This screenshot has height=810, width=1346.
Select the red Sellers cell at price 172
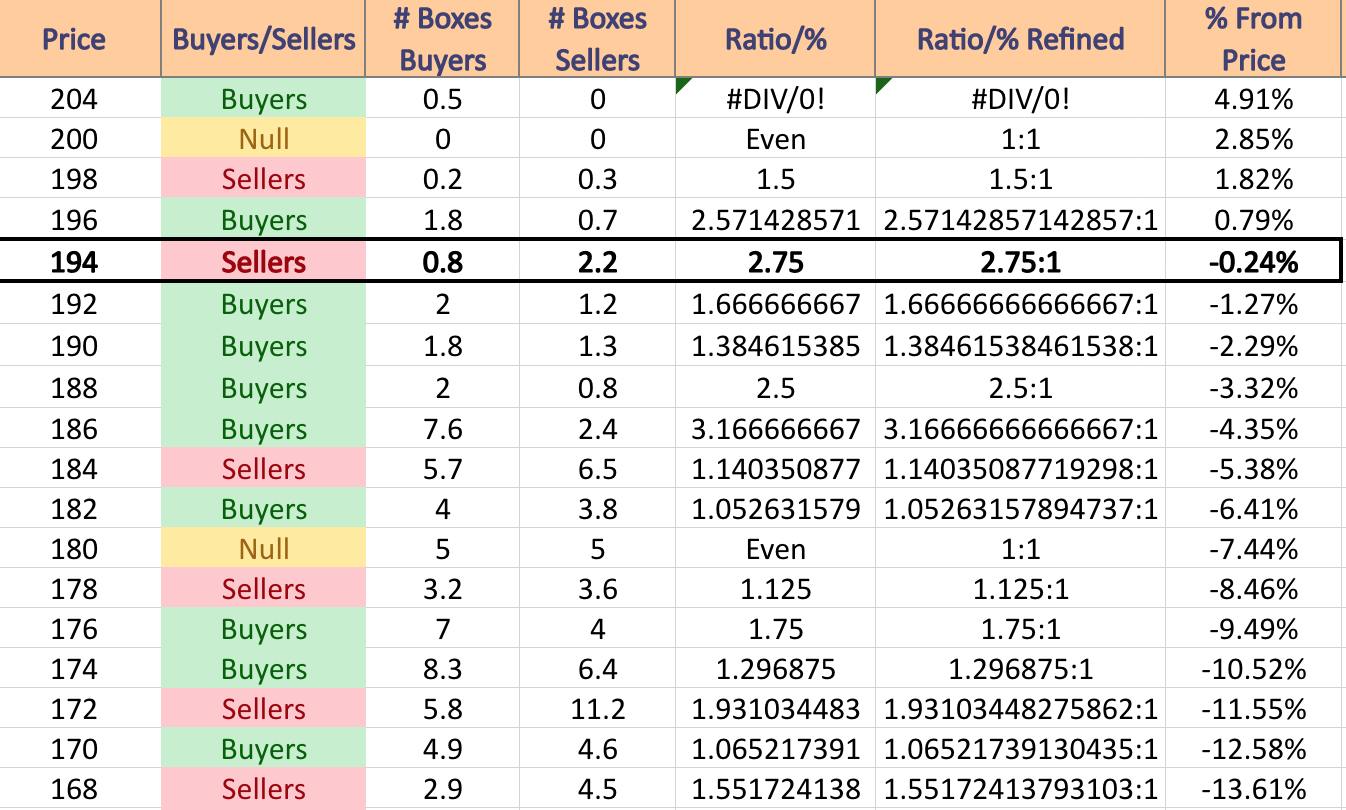click(x=264, y=709)
